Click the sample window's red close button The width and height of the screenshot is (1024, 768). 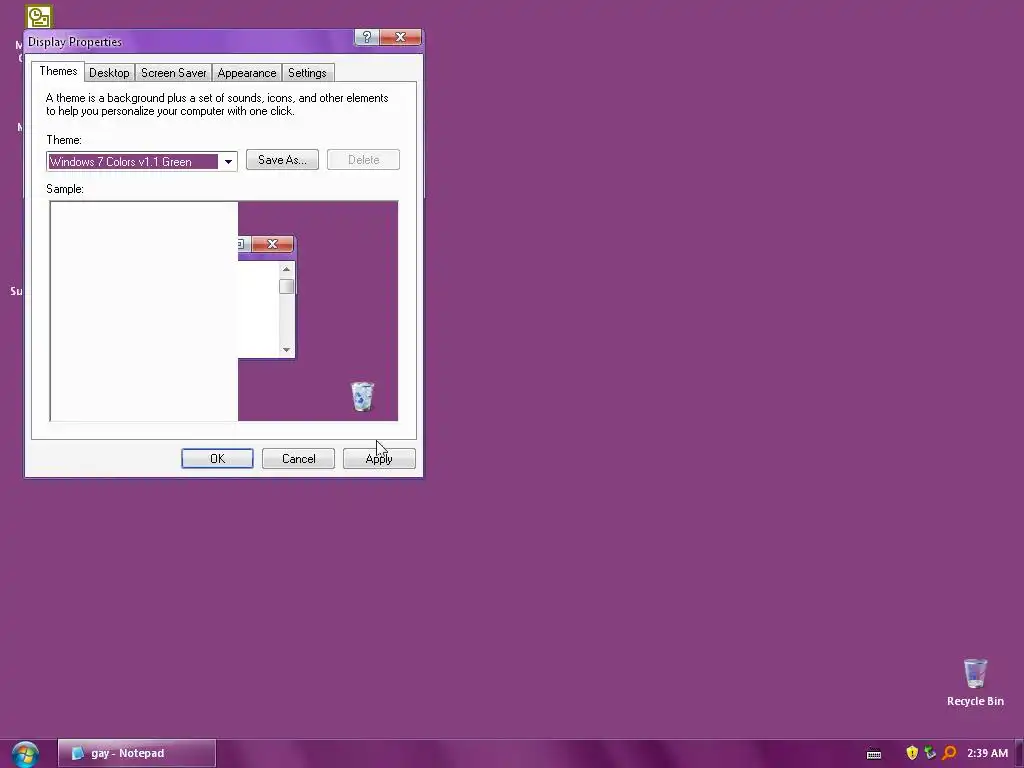click(272, 244)
